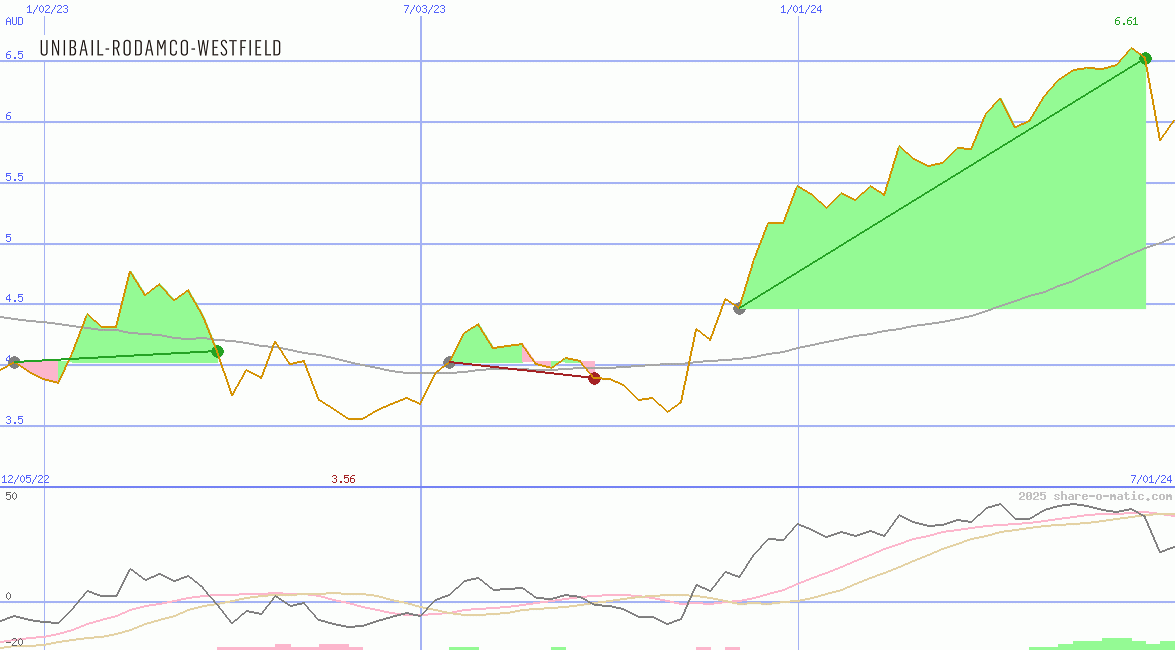This screenshot has height=650, width=1175.
Task: Open the share-o-matic.com watermark link
Action: click(1095, 496)
